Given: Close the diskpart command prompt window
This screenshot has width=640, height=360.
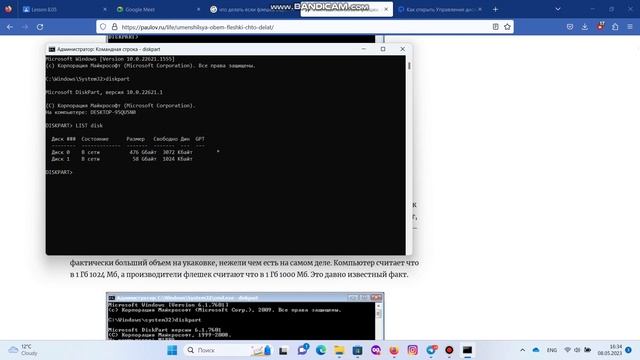Looking at the screenshot, I should [402, 49].
